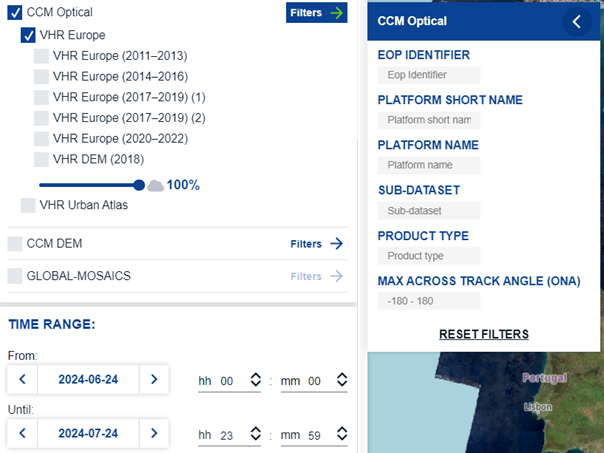Open CCM DEM filters arrow
This screenshot has height=453, width=604.
point(337,243)
